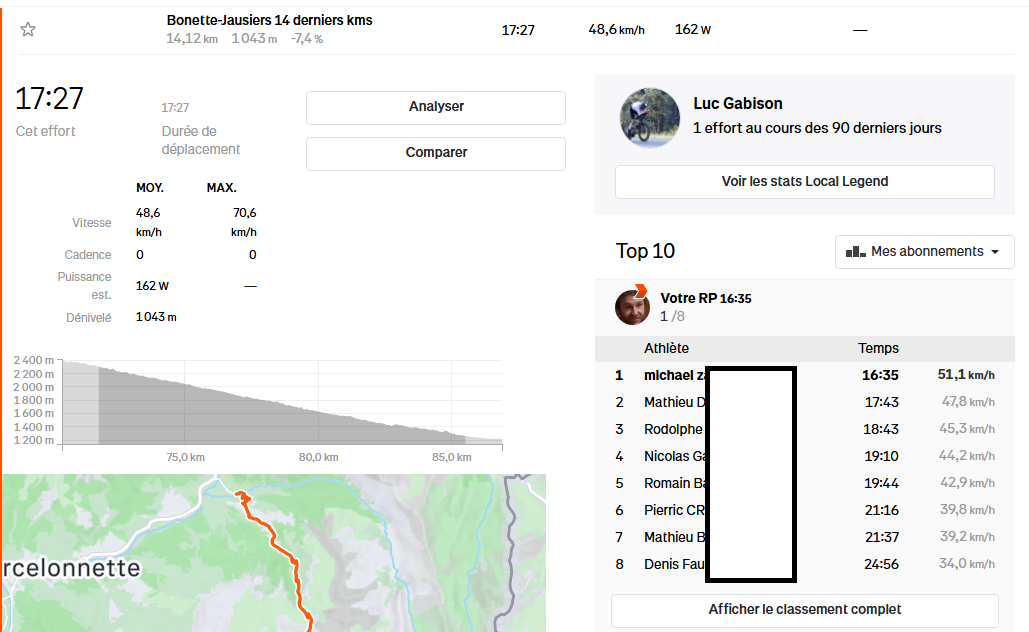Viewport: 1029px width, 632px height.
Task: Open the Bonette-Jausiers 14 derniers kms segment title
Action: pos(269,20)
